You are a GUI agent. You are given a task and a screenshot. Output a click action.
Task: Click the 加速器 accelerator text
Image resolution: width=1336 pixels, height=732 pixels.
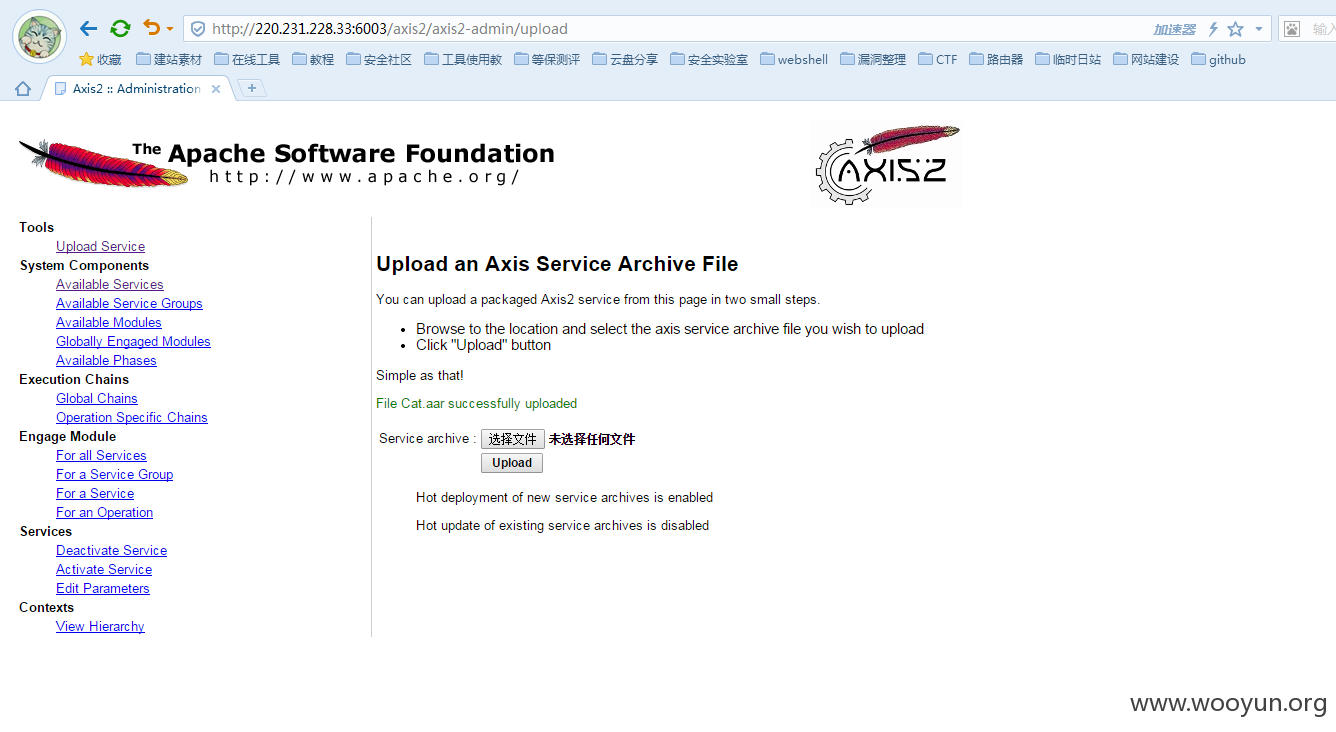point(1174,29)
